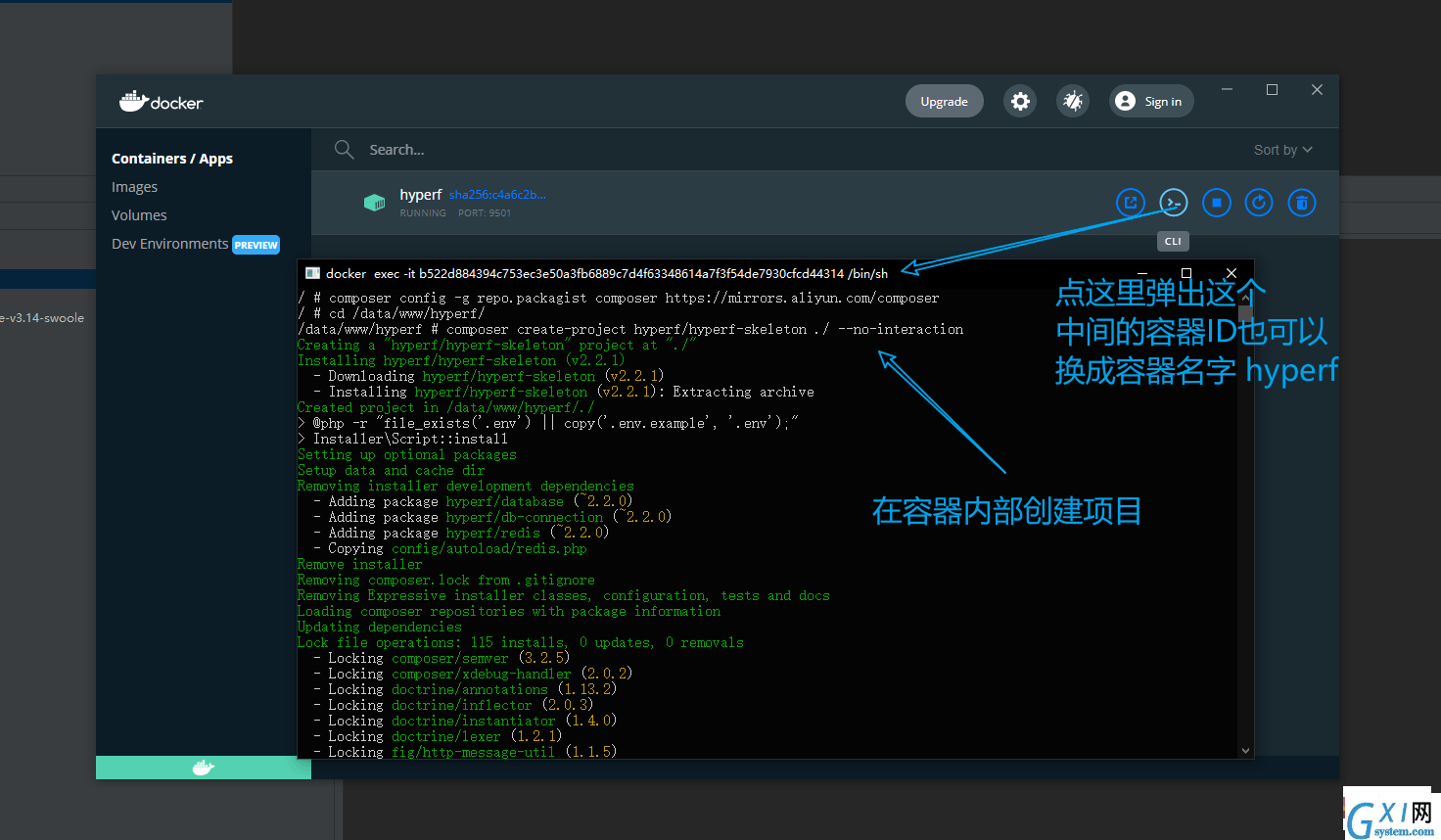Close the Docker Desktop window

click(1317, 89)
